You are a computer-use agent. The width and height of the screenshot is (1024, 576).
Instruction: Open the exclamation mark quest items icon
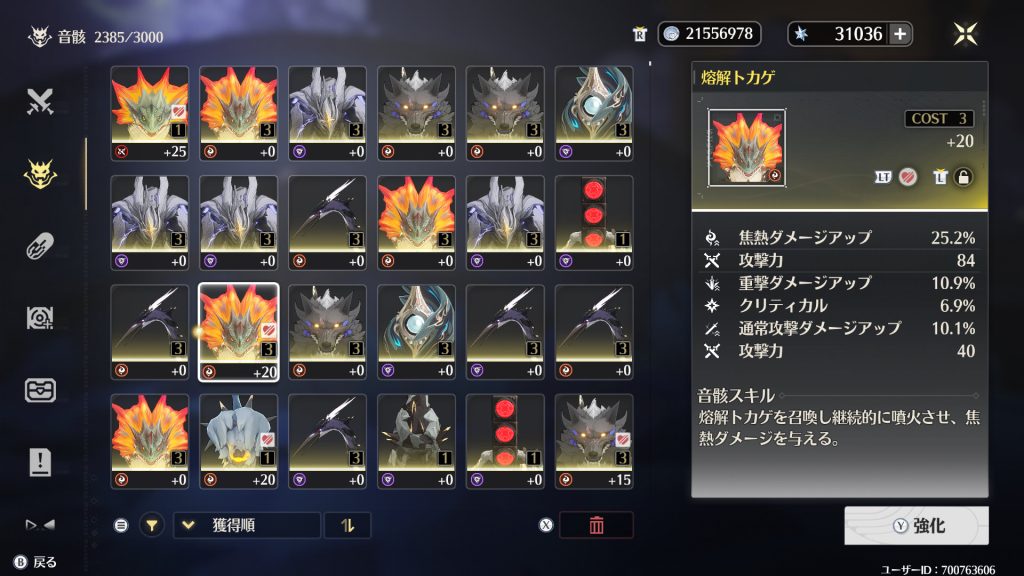40,462
